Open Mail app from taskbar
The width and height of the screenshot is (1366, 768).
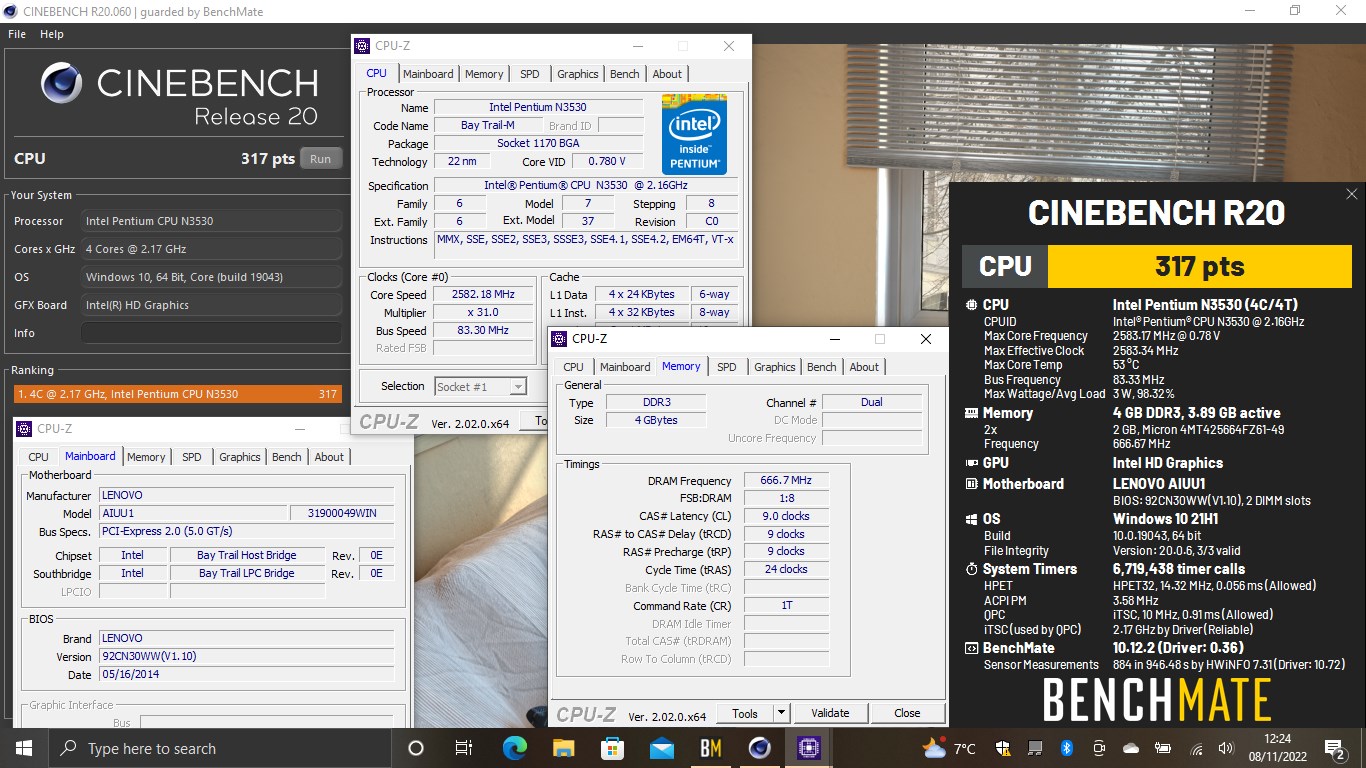661,748
